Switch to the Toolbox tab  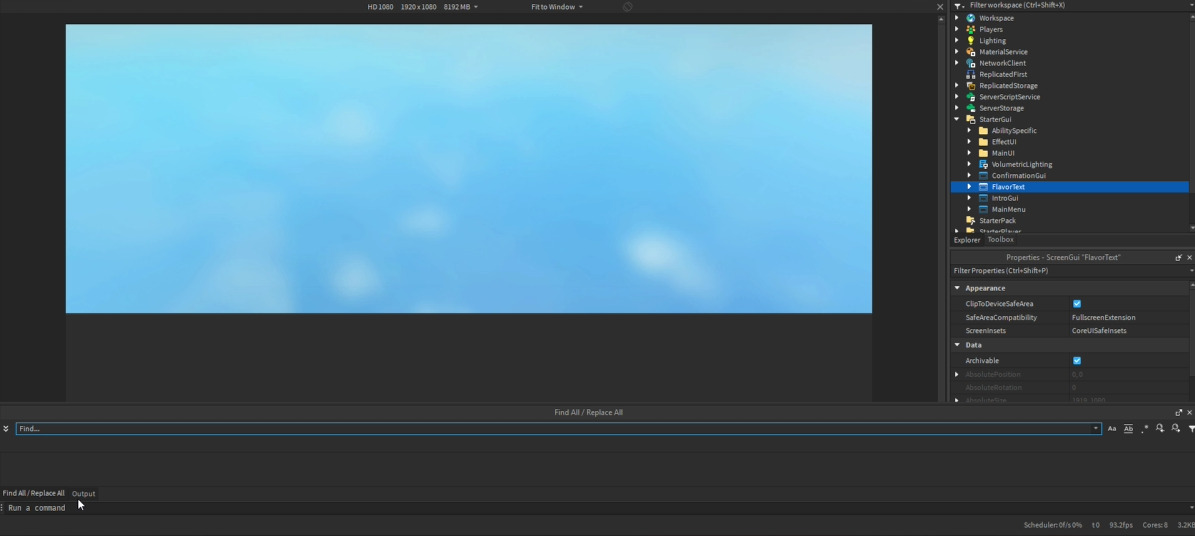pyautogui.click(x=1001, y=239)
